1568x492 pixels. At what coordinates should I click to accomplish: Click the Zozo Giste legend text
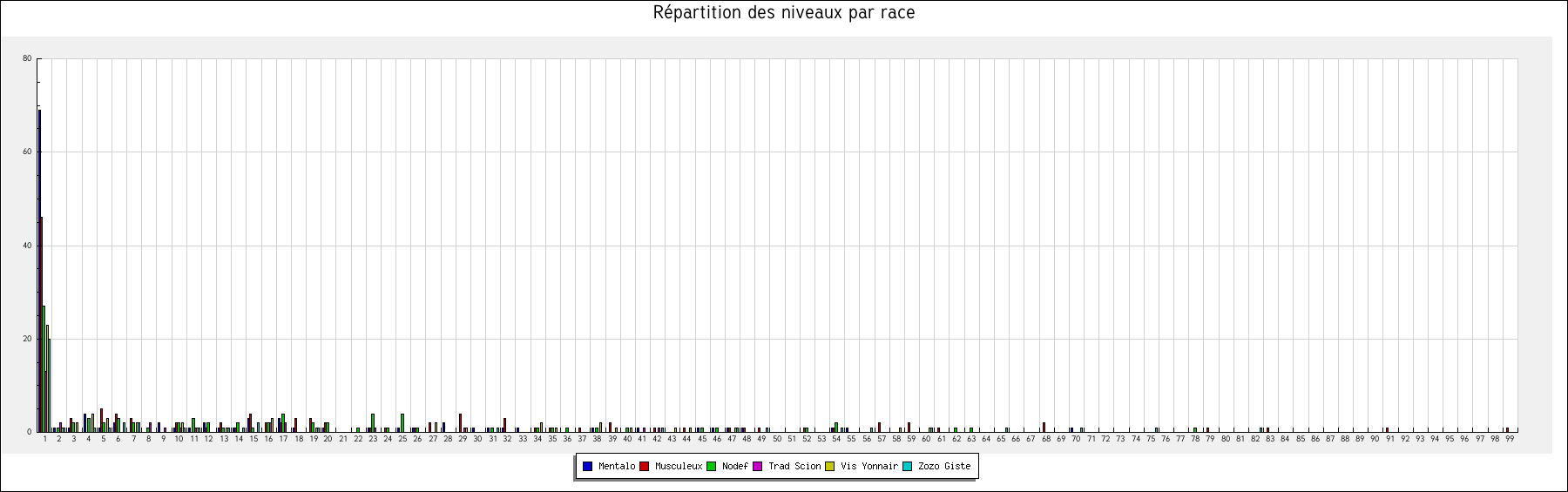943,467
